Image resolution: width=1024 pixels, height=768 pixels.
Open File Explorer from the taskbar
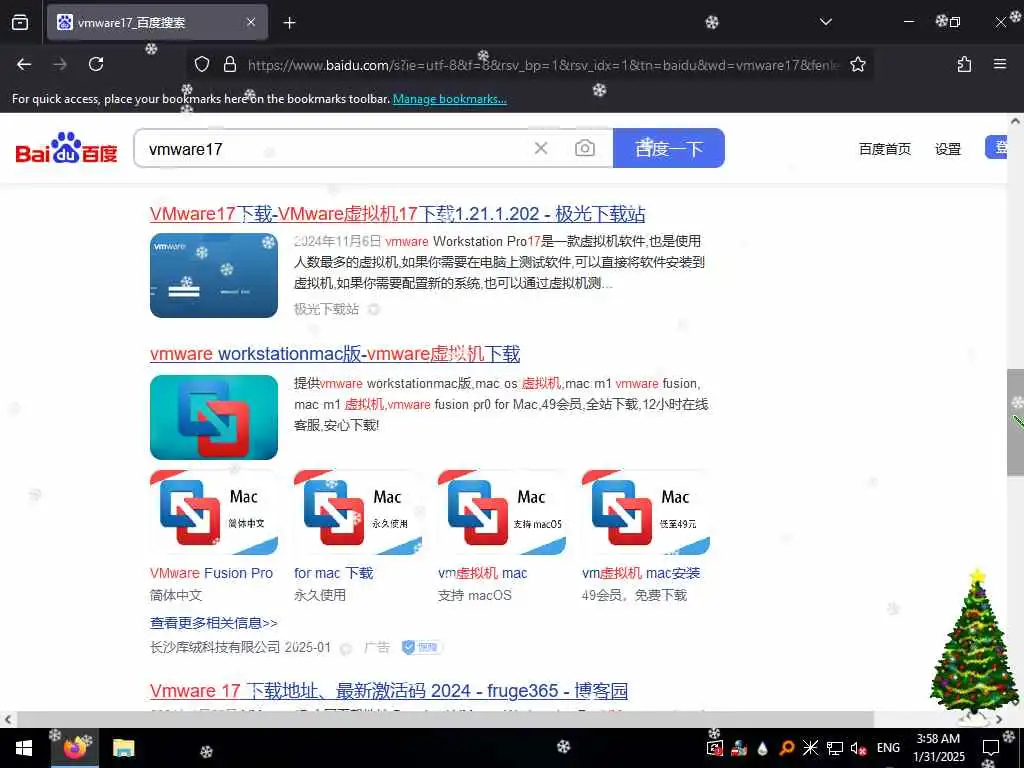(123, 748)
